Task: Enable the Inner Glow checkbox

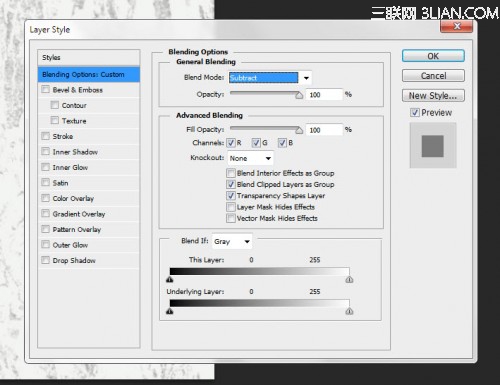Action: 45,167
